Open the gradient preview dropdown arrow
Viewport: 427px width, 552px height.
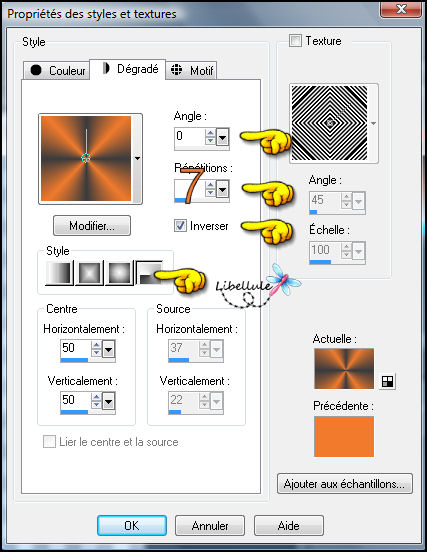click(x=137, y=158)
